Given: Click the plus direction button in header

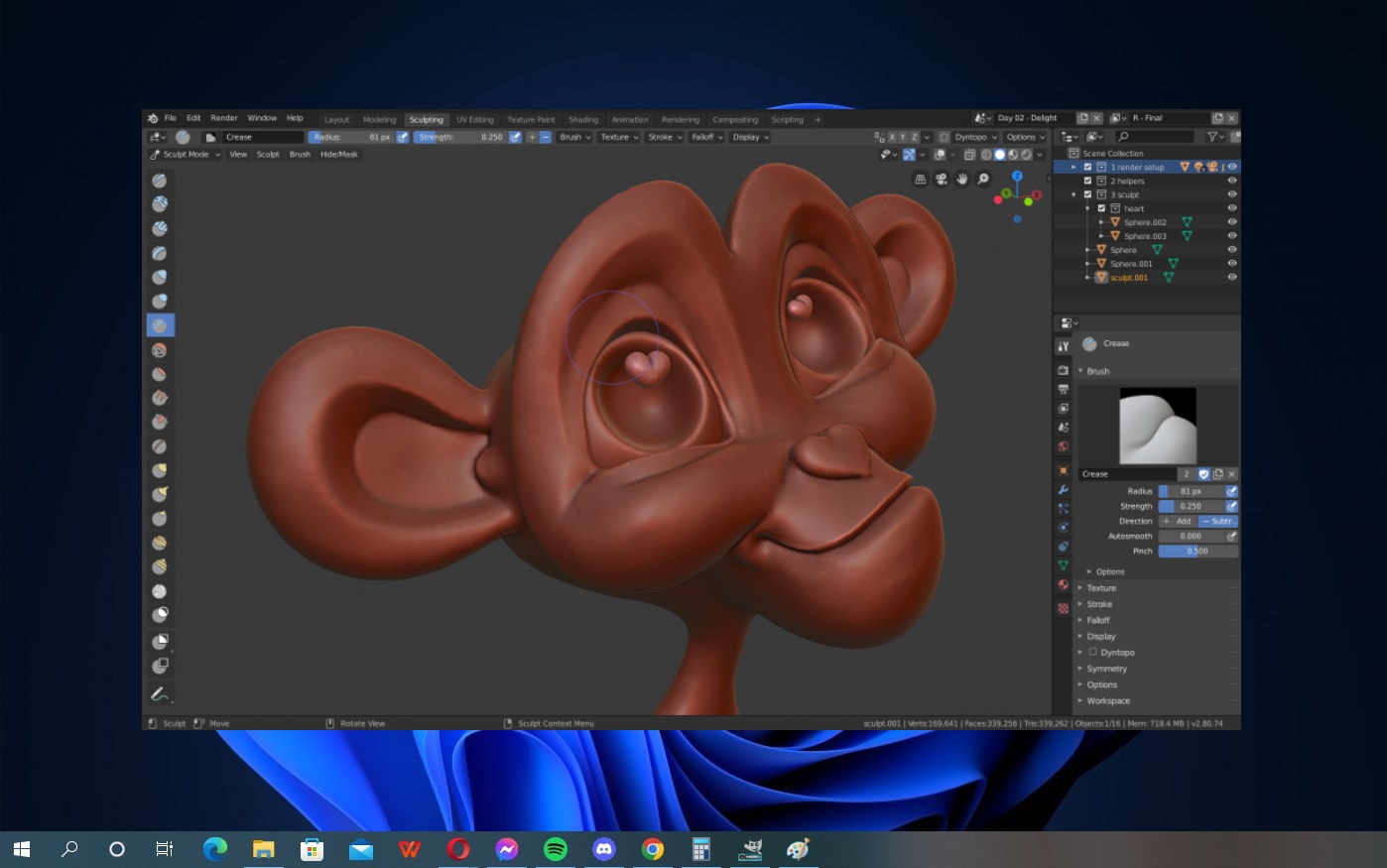Looking at the screenshot, I should pyautogui.click(x=532, y=137).
